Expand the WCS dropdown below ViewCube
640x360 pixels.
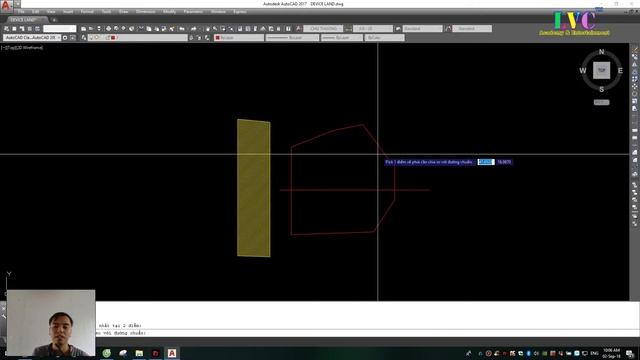pyautogui.click(x=601, y=102)
